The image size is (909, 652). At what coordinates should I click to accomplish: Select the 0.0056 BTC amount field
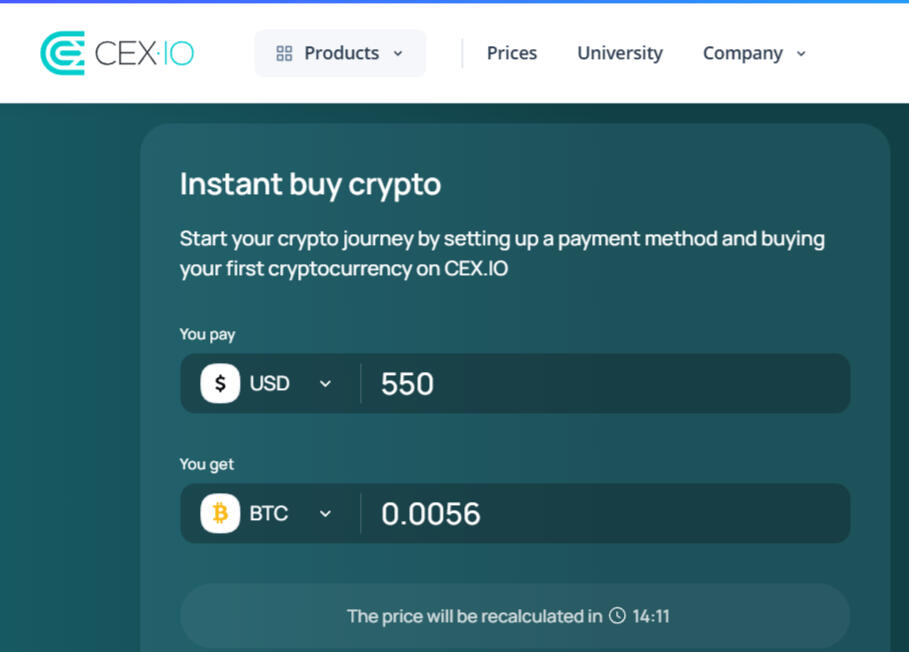tap(600, 513)
